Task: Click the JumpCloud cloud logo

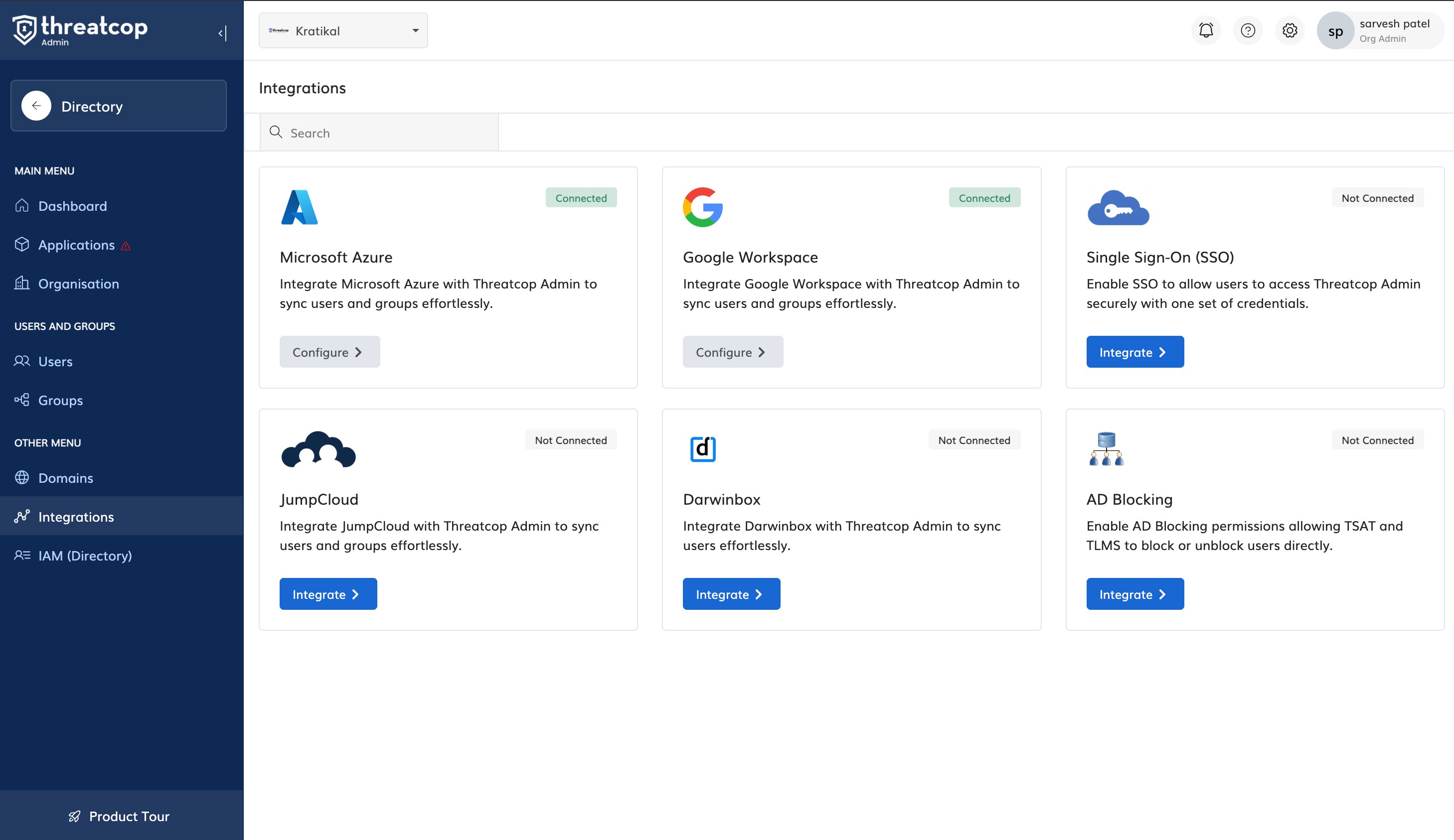Action: pyautogui.click(x=319, y=449)
